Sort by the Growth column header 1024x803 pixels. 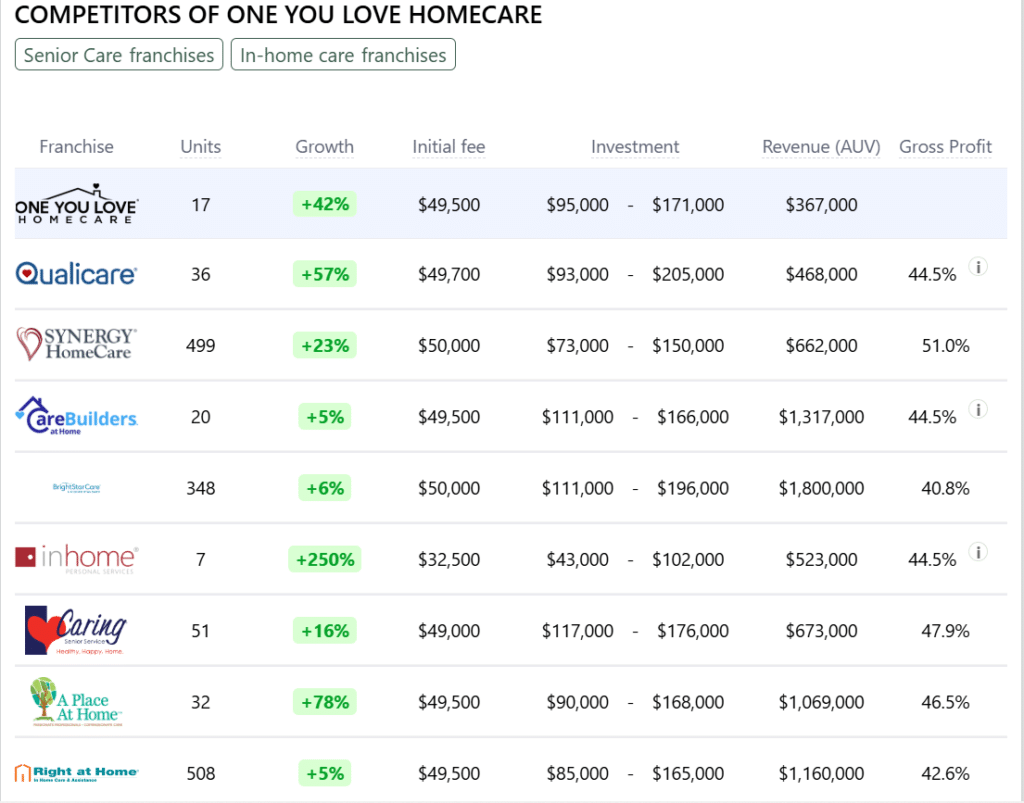click(325, 147)
